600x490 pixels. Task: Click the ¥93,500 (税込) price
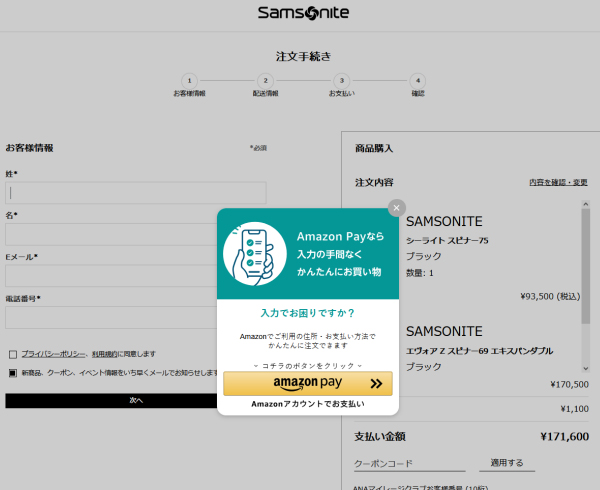(x=550, y=296)
